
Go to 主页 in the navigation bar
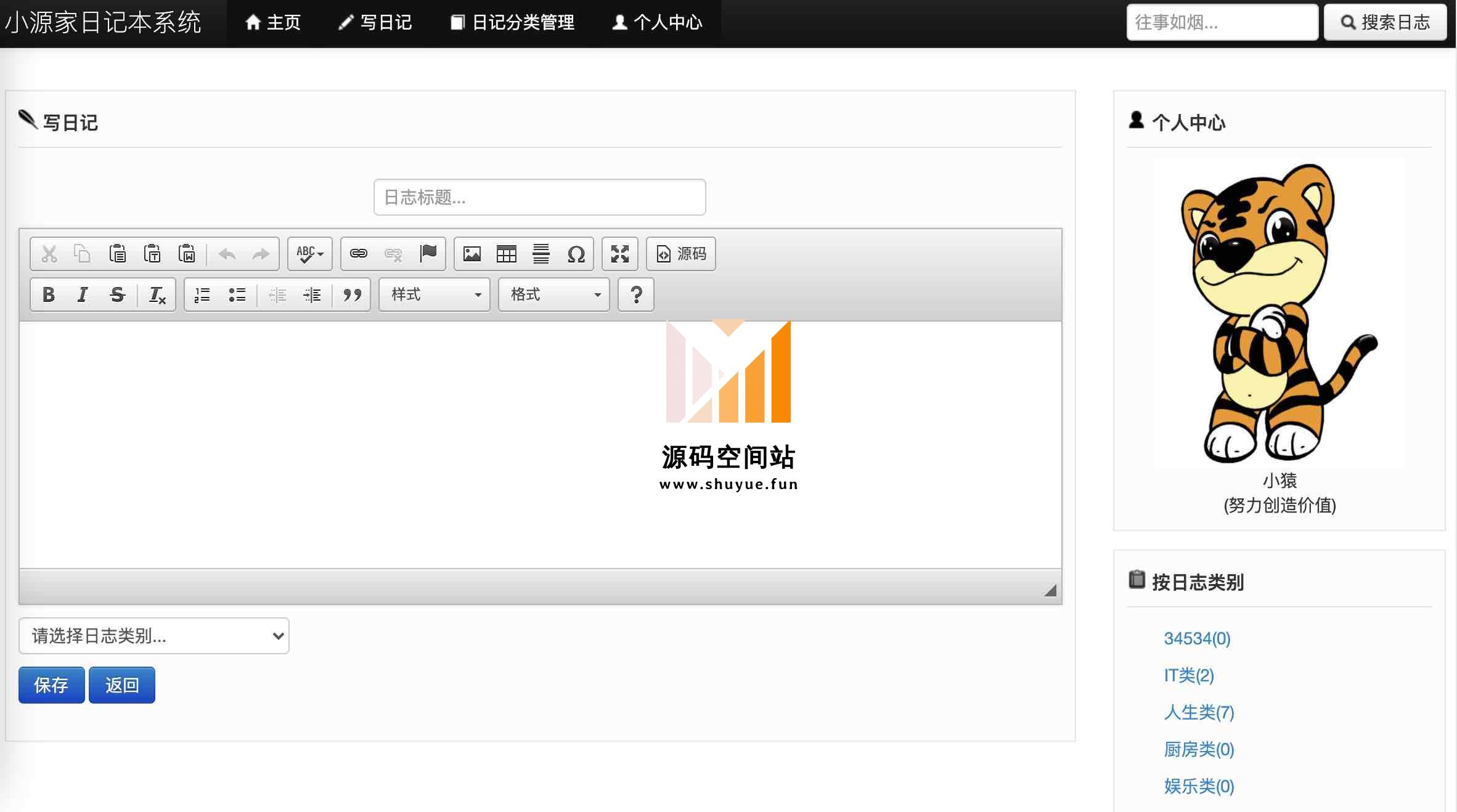click(x=272, y=23)
